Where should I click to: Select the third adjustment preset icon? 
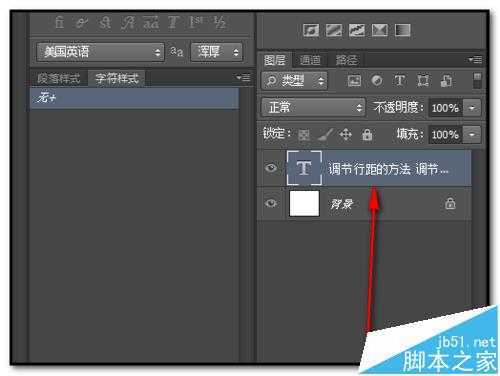point(357,30)
